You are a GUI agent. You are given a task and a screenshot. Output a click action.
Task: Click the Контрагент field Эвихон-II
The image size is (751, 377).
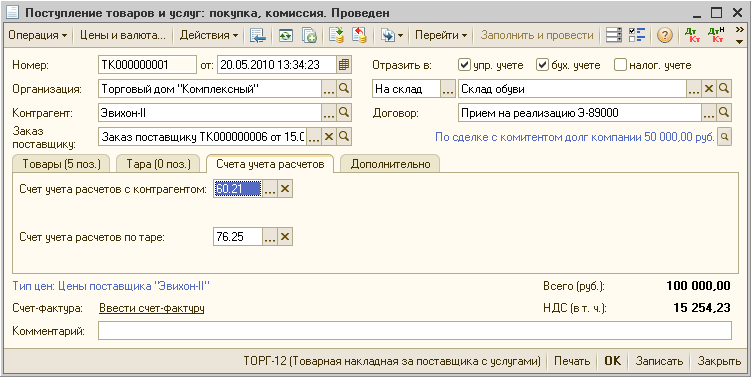tap(209, 113)
